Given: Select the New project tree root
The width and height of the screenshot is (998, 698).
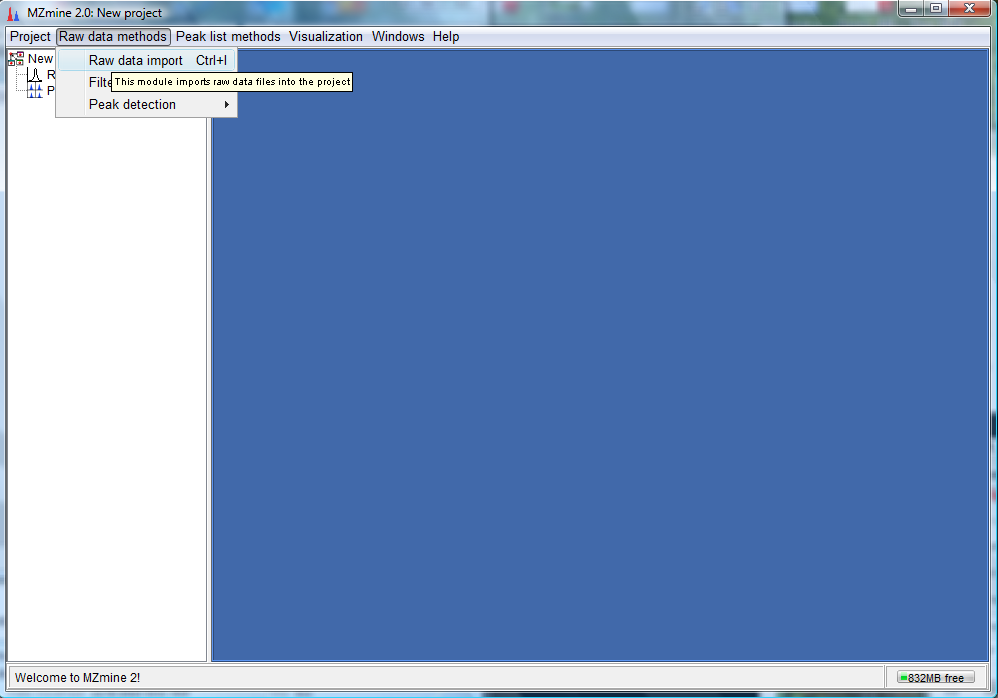Looking at the screenshot, I should (40, 59).
